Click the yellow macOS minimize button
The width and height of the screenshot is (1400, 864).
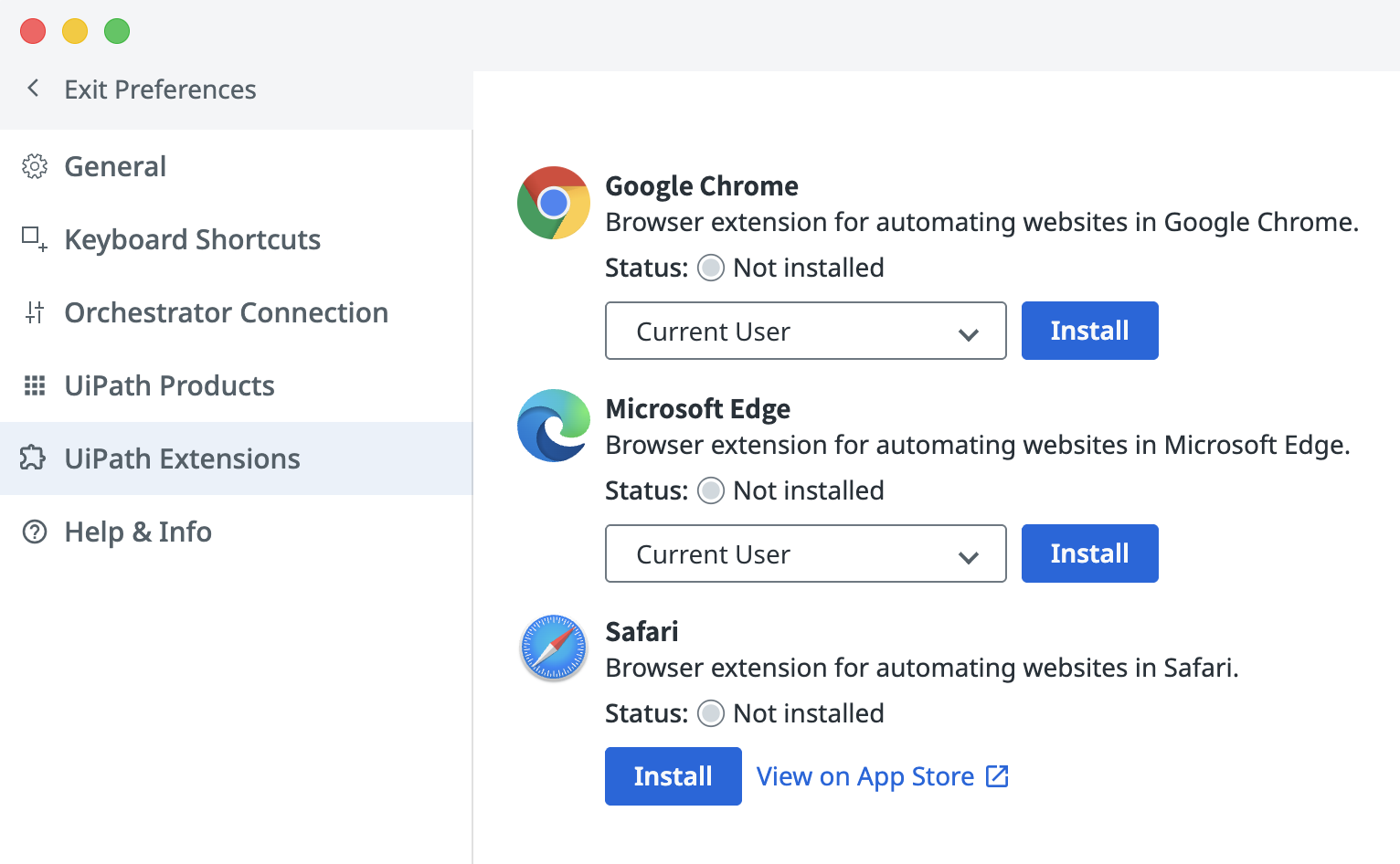tap(75, 31)
